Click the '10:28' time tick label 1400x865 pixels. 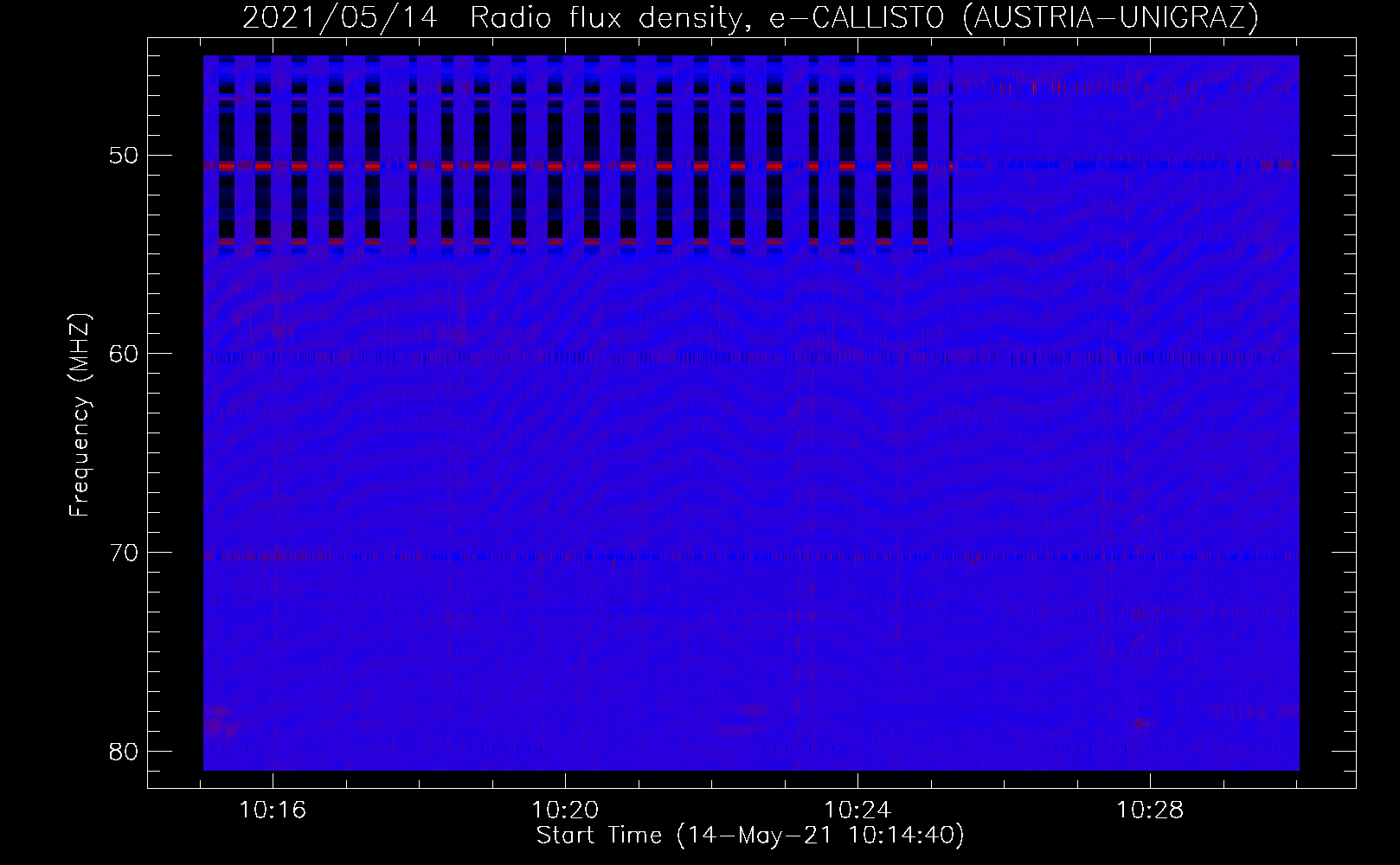(1150, 811)
